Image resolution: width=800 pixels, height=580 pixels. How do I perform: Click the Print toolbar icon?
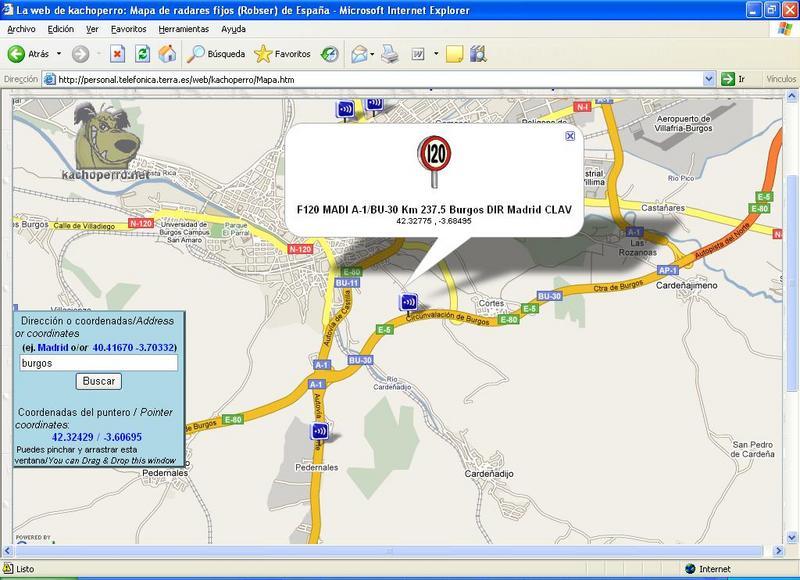point(390,54)
